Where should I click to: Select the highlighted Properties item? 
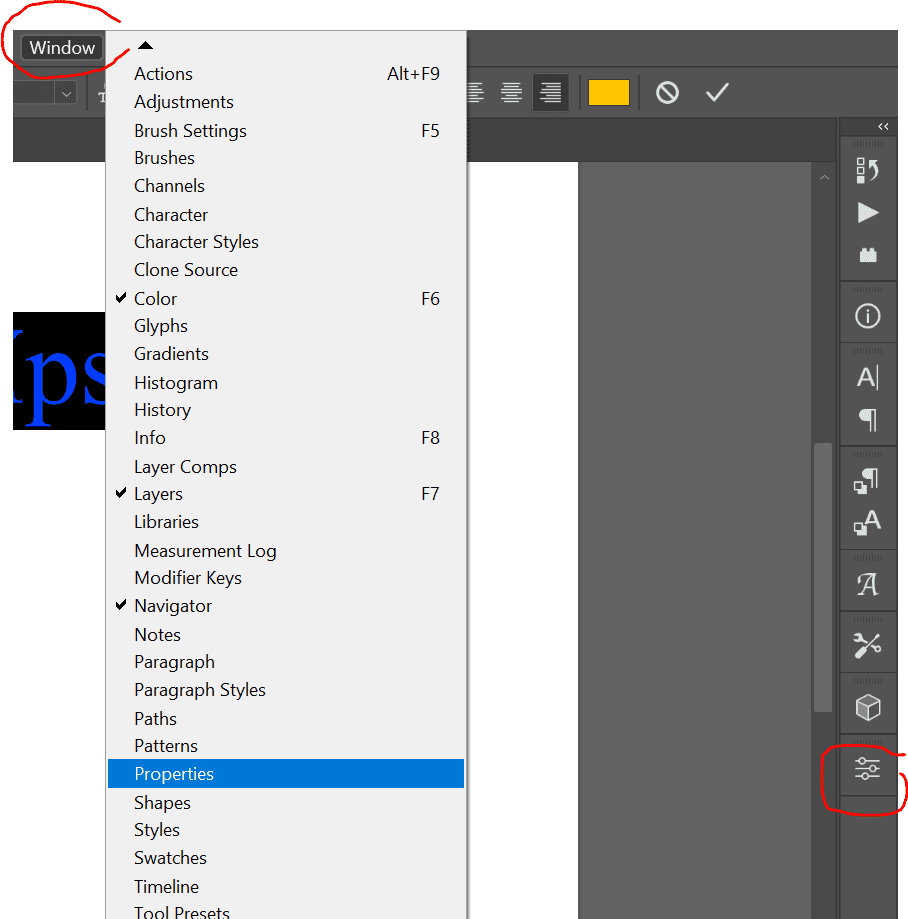coord(286,774)
